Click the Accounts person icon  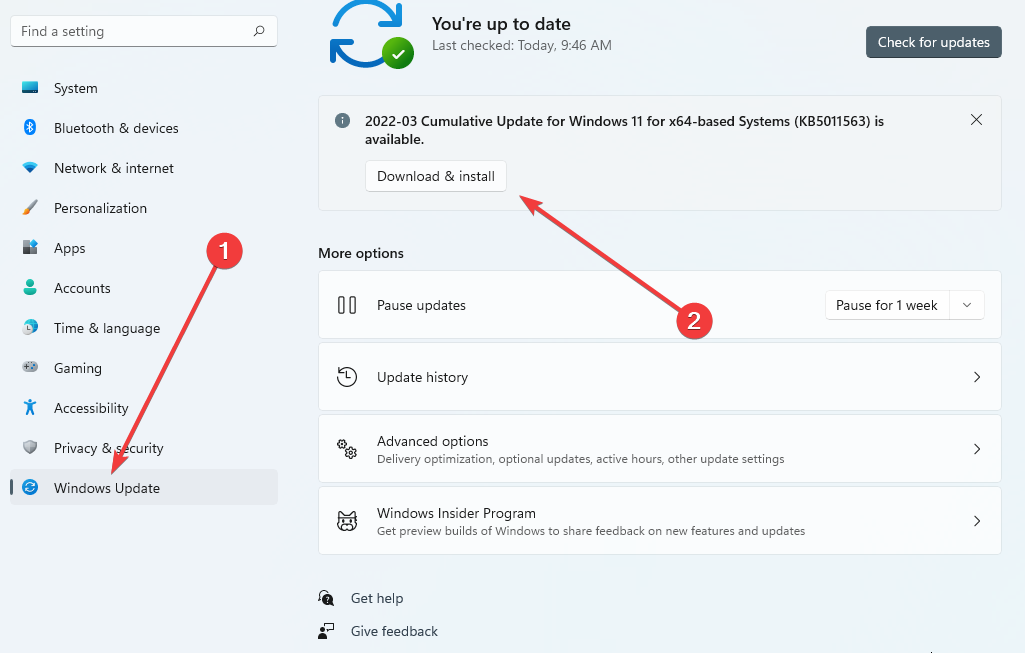tap(30, 288)
